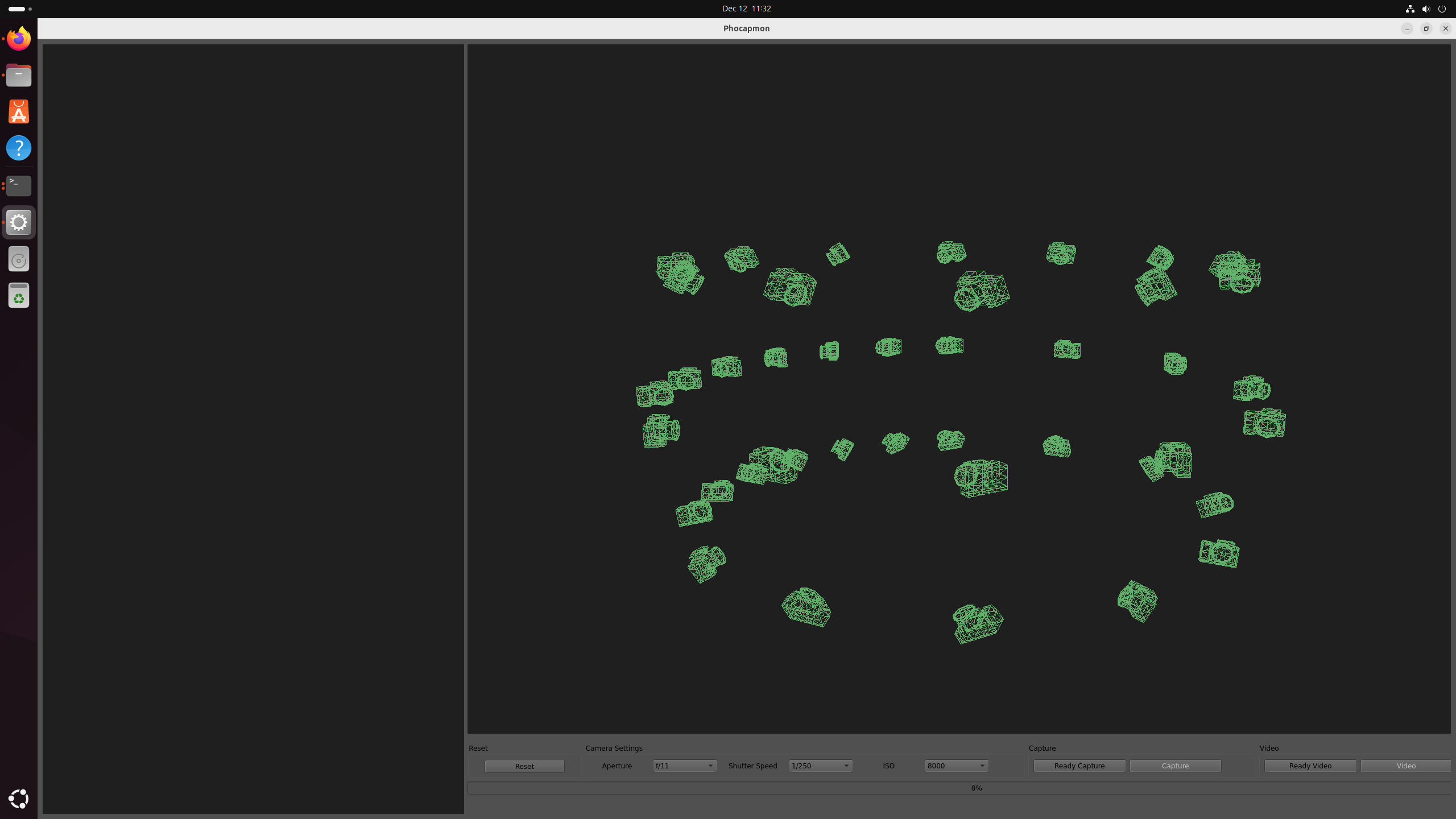Open the Trash in dock
Screen dimensions: 1456x819
[x=19, y=296]
